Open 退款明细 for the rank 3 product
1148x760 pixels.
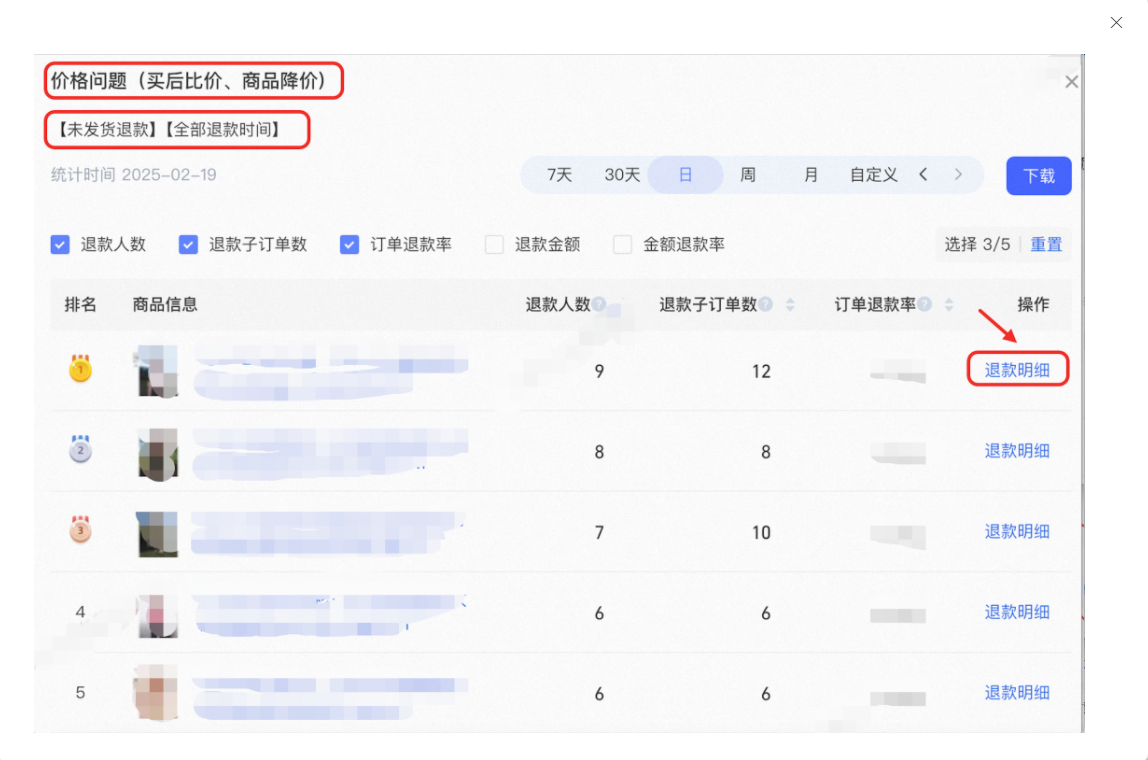pyautogui.click(x=1017, y=531)
